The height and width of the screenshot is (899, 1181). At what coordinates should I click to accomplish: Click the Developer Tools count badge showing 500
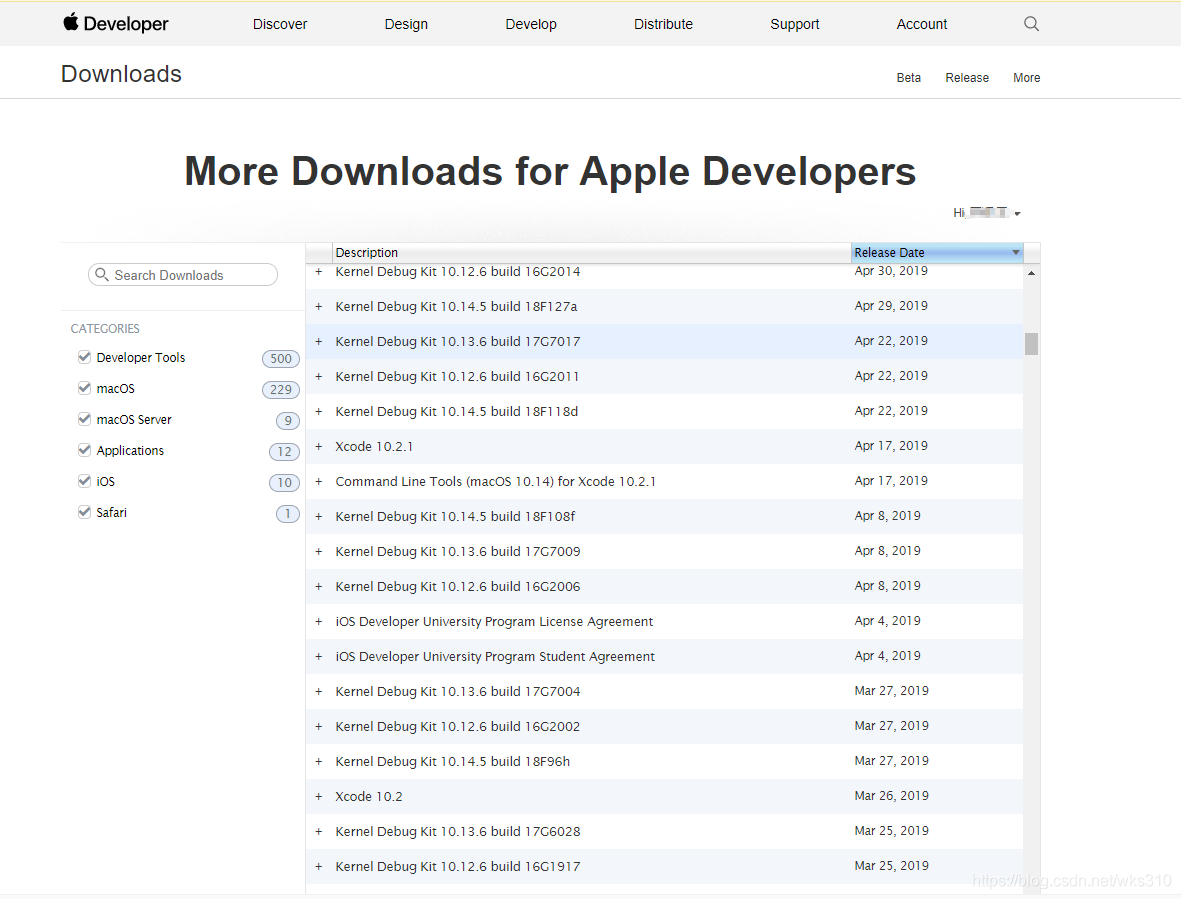click(281, 358)
